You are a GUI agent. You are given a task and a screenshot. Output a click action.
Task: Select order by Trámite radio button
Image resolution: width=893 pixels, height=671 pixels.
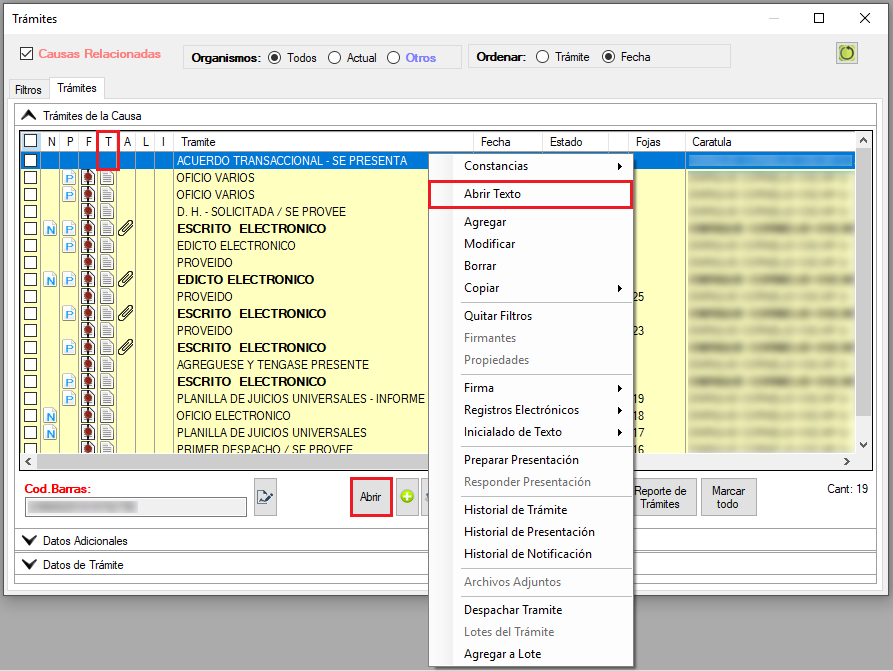(543, 57)
